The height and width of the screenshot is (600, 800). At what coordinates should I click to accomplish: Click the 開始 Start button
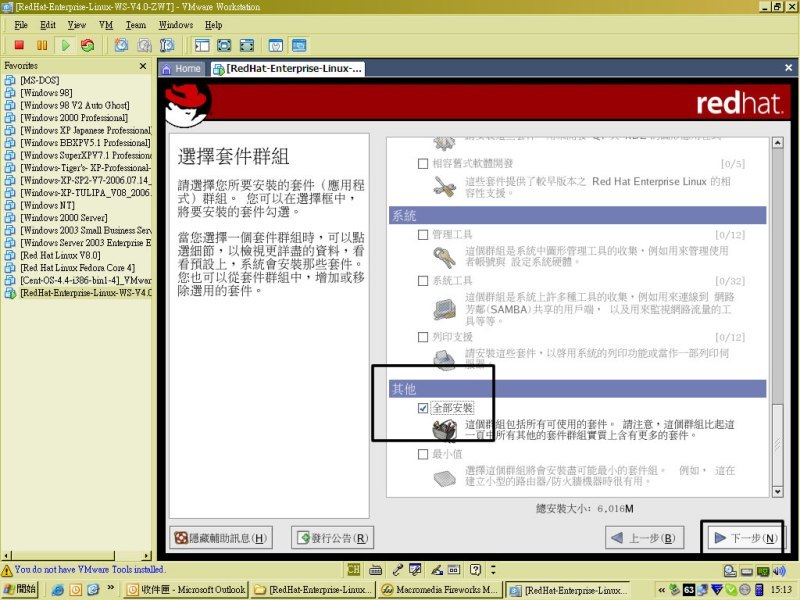[20, 589]
